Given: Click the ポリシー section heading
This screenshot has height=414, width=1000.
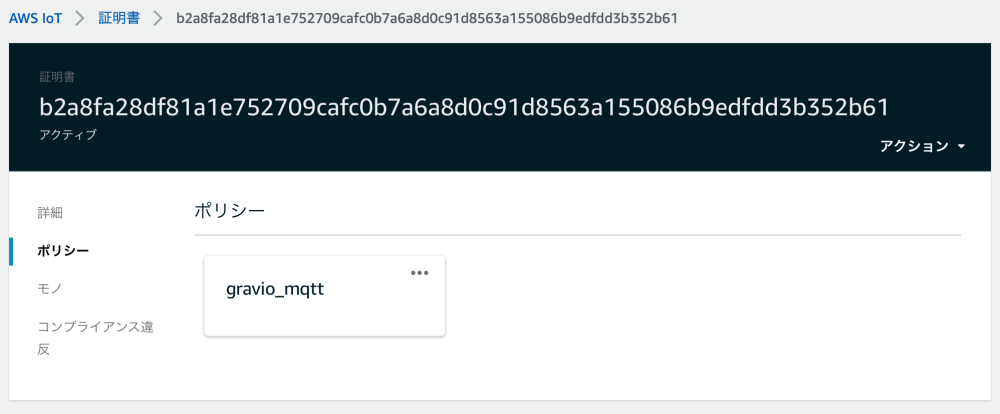Looking at the screenshot, I should coord(230,211).
